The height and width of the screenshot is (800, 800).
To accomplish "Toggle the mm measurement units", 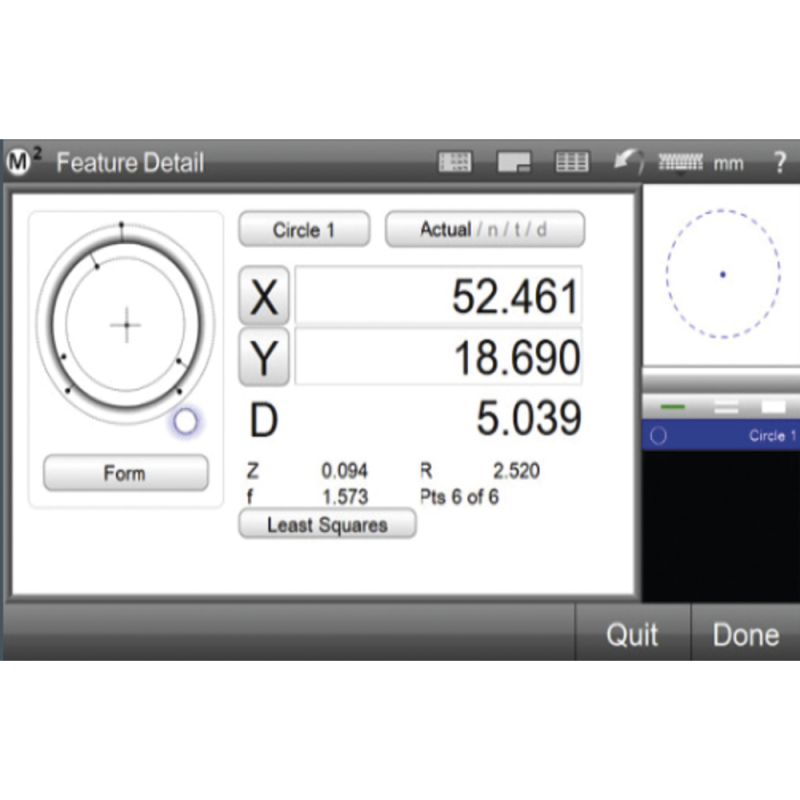I will click(x=728, y=164).
